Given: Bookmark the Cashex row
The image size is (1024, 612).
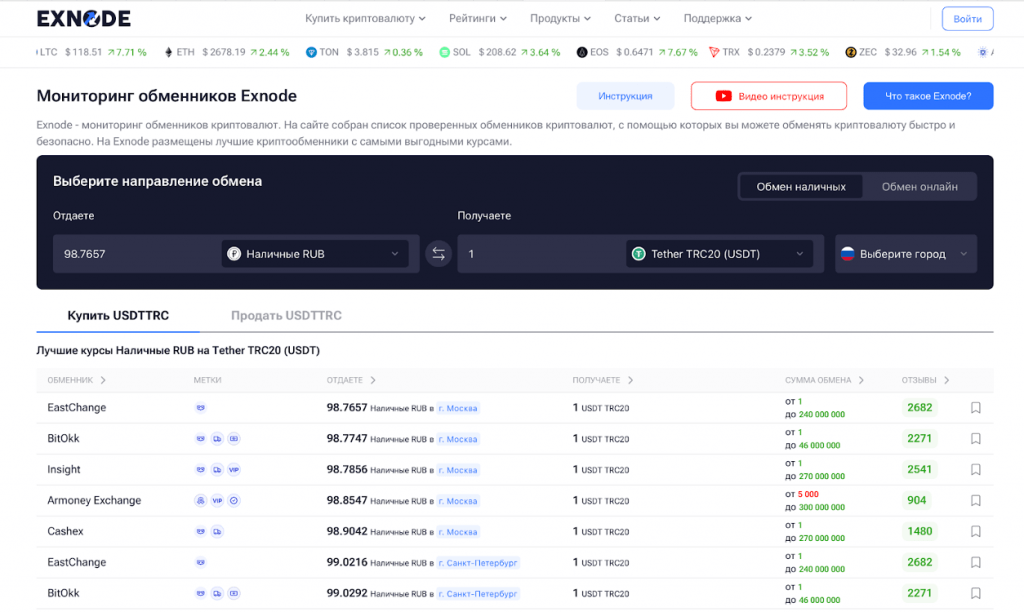Looking at the screenshot, I should pyautogui.click(x=976, y=531).
